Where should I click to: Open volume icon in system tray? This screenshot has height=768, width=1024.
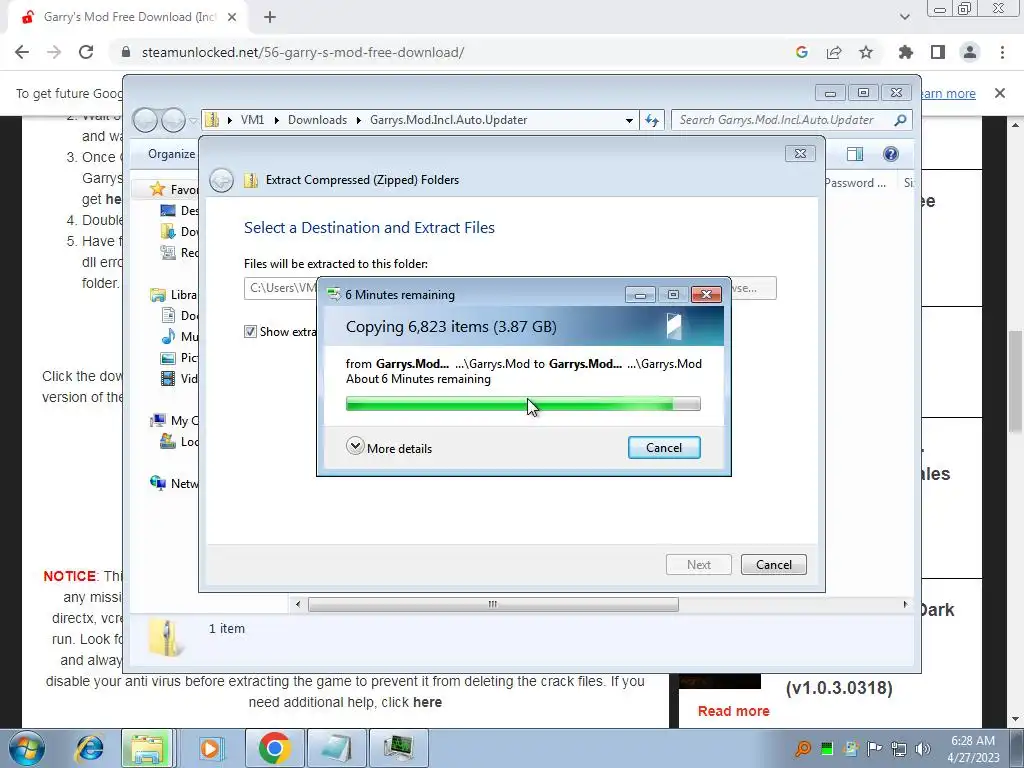[x=923, y=749]
